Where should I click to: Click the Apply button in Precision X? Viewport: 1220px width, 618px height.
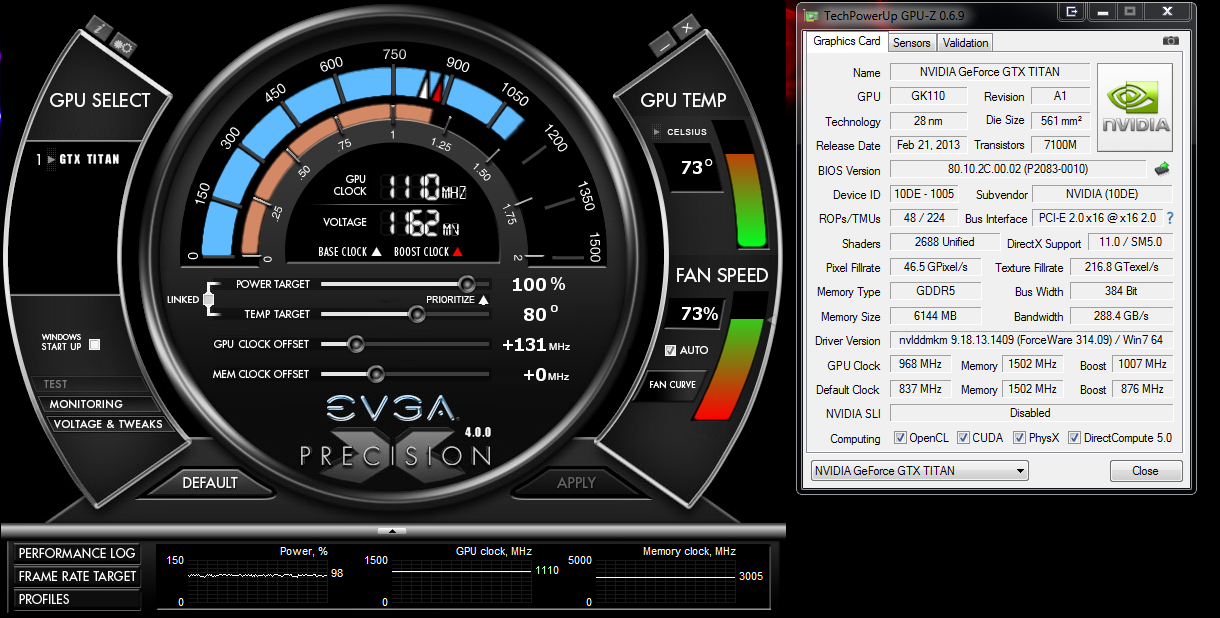pyautogui.click(x=576, y=482)
